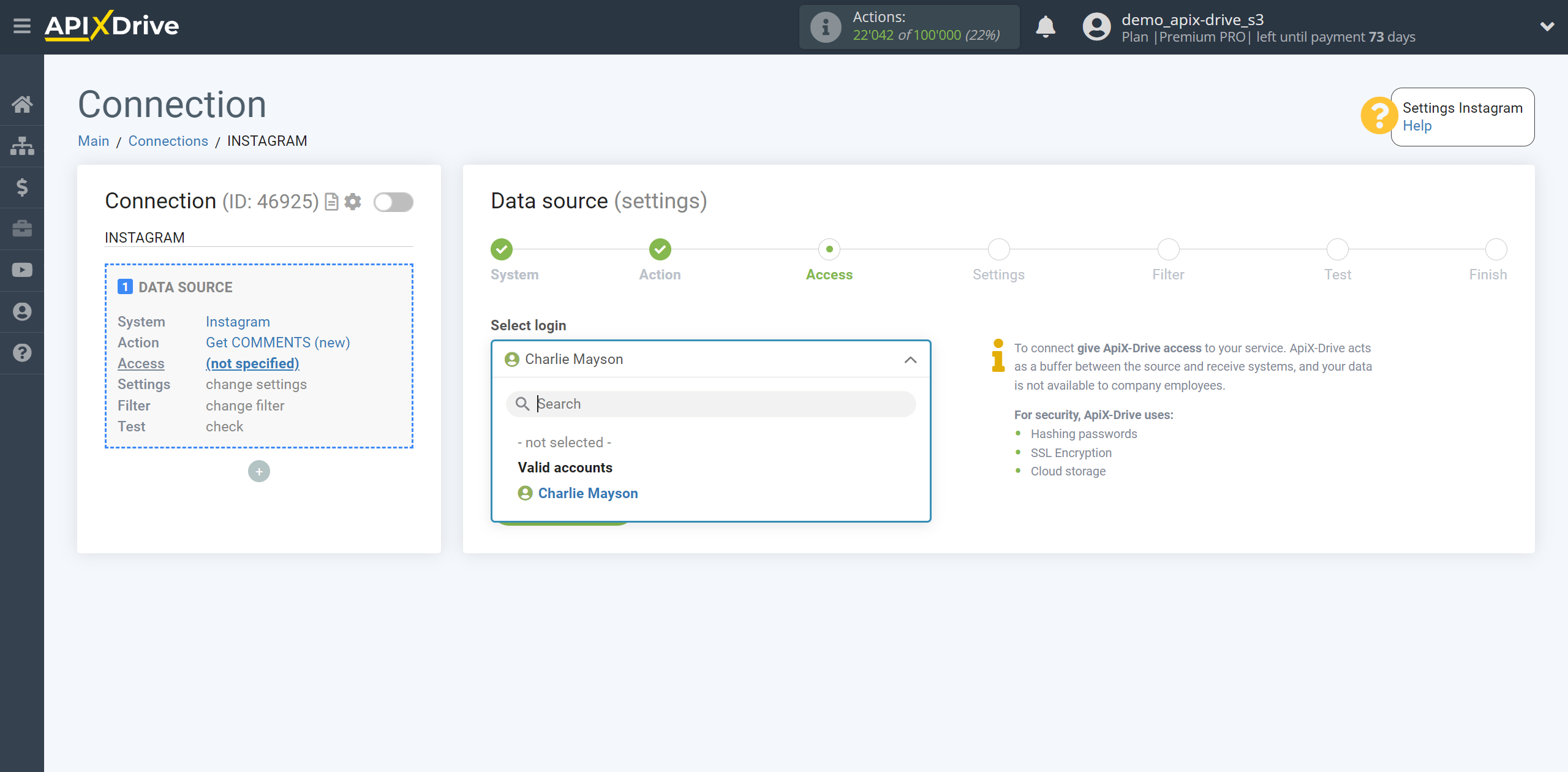Click the user profile avatar

pyautogui.click(x=1096, y=27)
